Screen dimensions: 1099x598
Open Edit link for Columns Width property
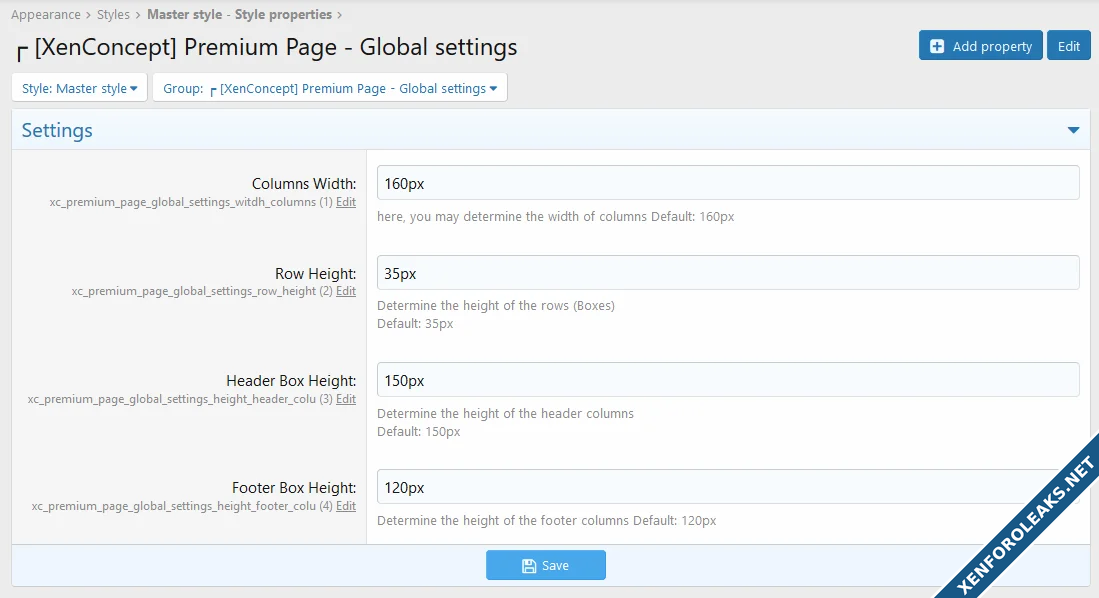pyautogui.click(x=346, y=202)
